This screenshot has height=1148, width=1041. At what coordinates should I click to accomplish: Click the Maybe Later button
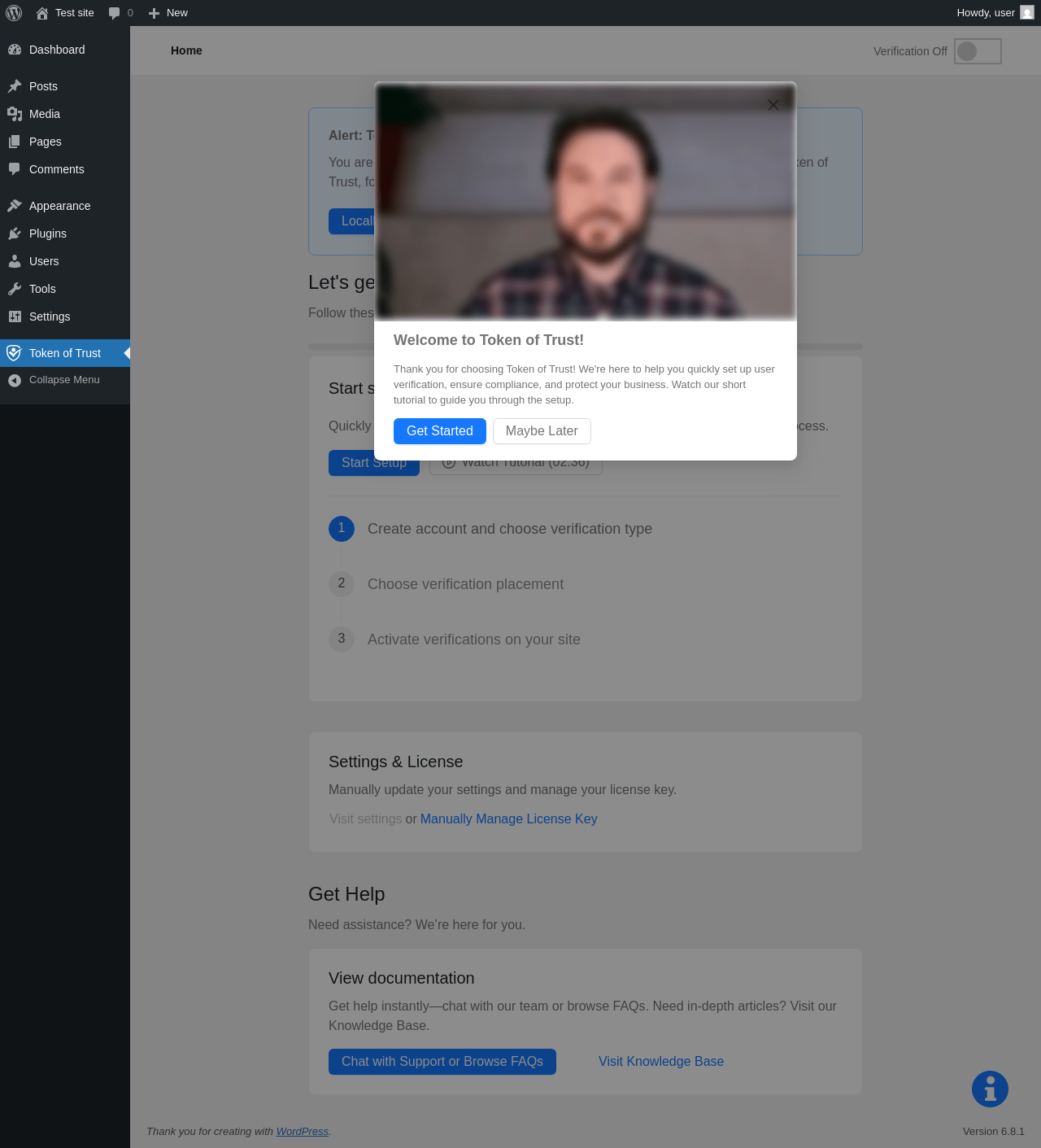tap(542, 431)
